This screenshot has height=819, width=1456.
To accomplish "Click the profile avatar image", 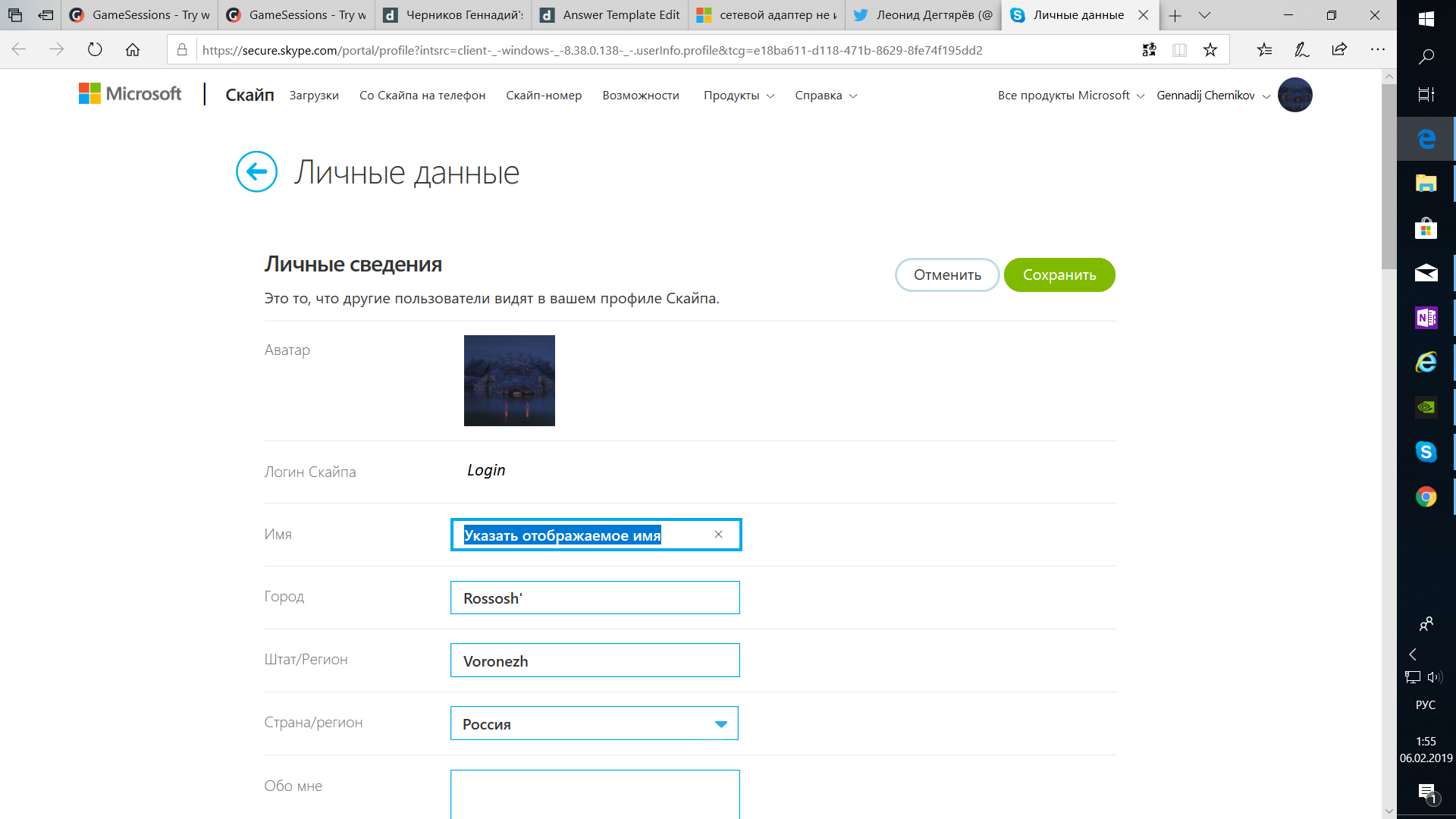I will pos(510,381).
